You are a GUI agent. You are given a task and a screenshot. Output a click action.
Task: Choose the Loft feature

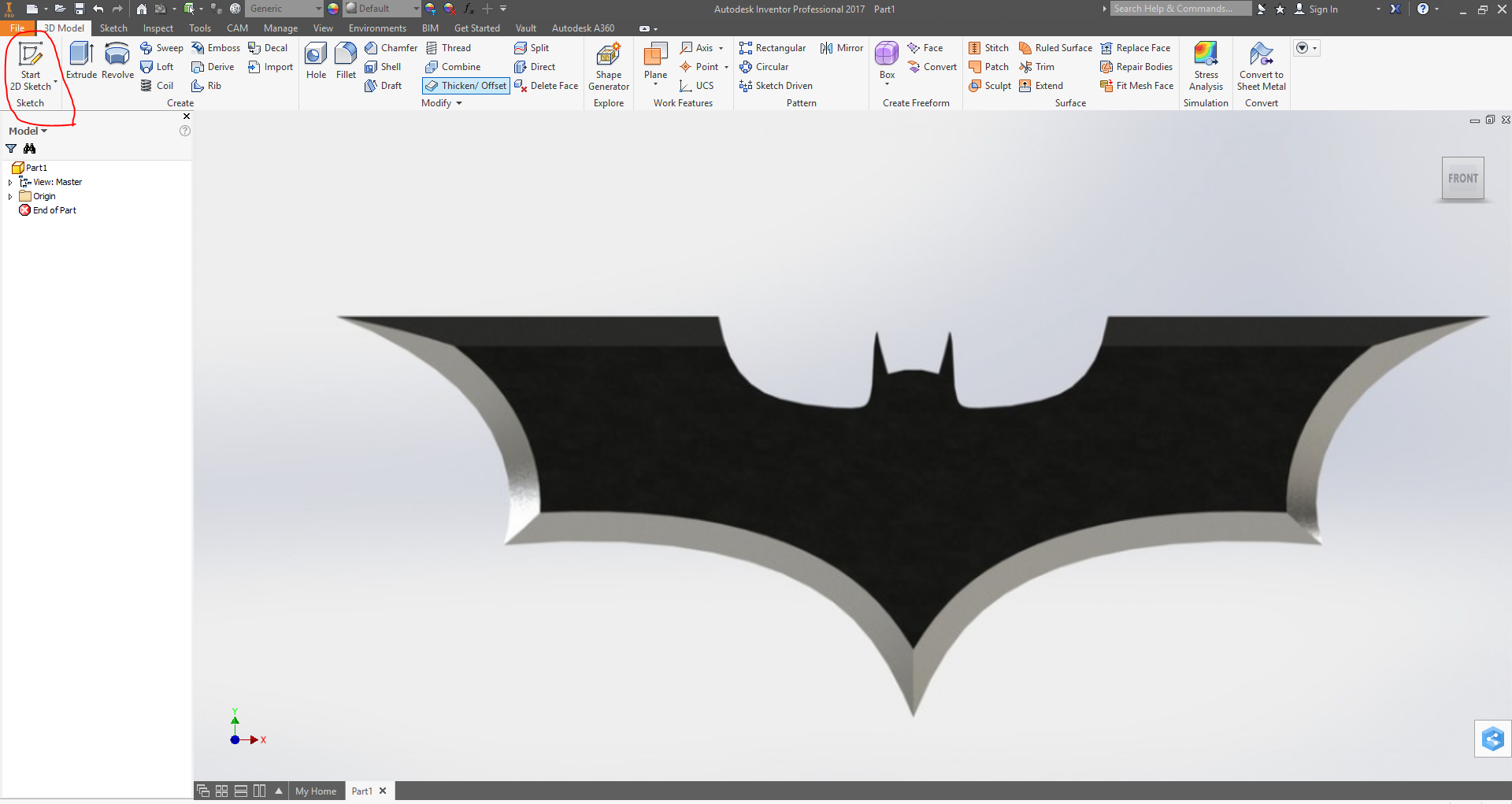(157, 67)
